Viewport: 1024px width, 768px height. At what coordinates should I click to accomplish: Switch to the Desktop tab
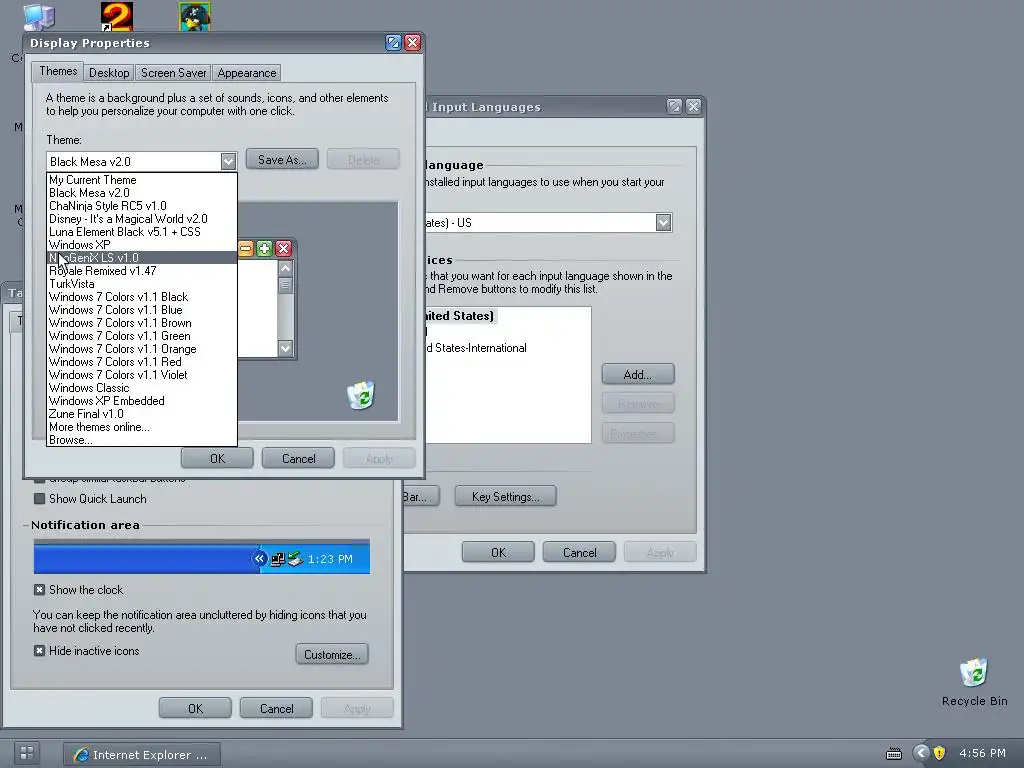[x=109, y=73]
